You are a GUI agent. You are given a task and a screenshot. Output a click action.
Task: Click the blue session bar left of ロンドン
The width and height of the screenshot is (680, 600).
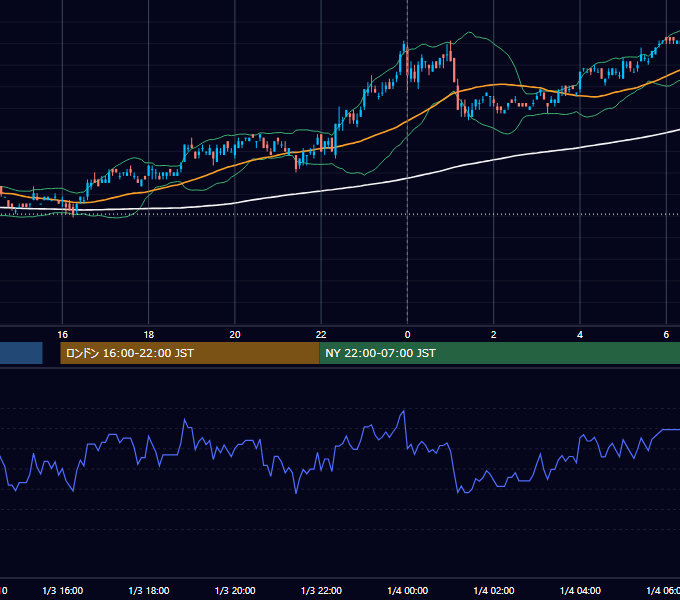pos(21,353)
